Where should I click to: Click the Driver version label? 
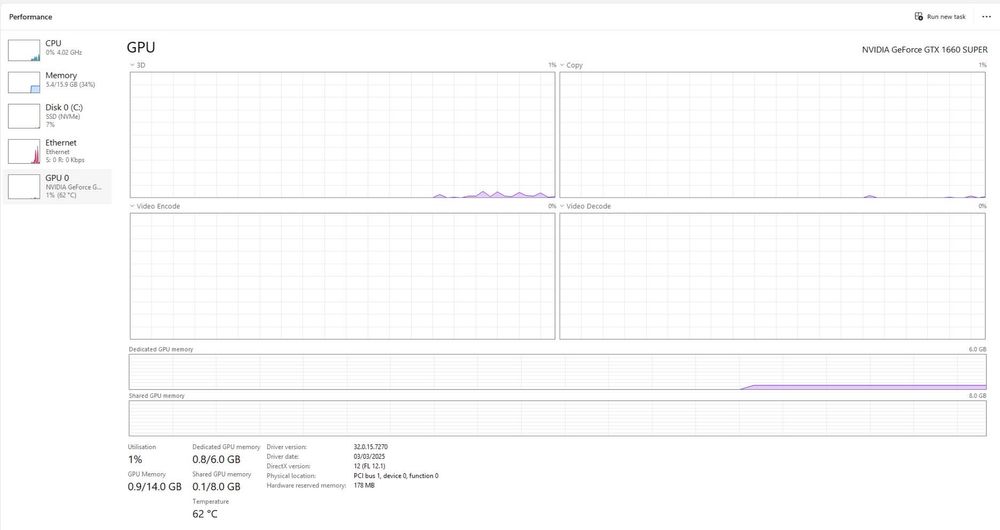point(286,447)
